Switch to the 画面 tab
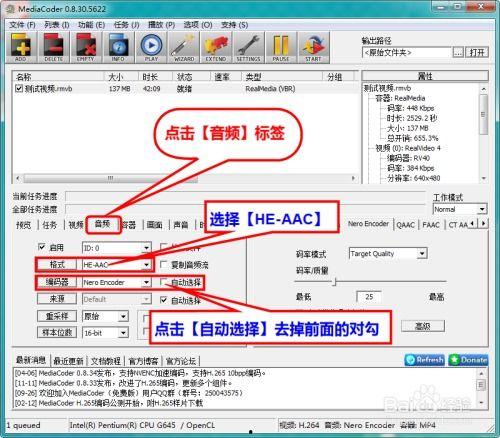 (x=155, y=225)
